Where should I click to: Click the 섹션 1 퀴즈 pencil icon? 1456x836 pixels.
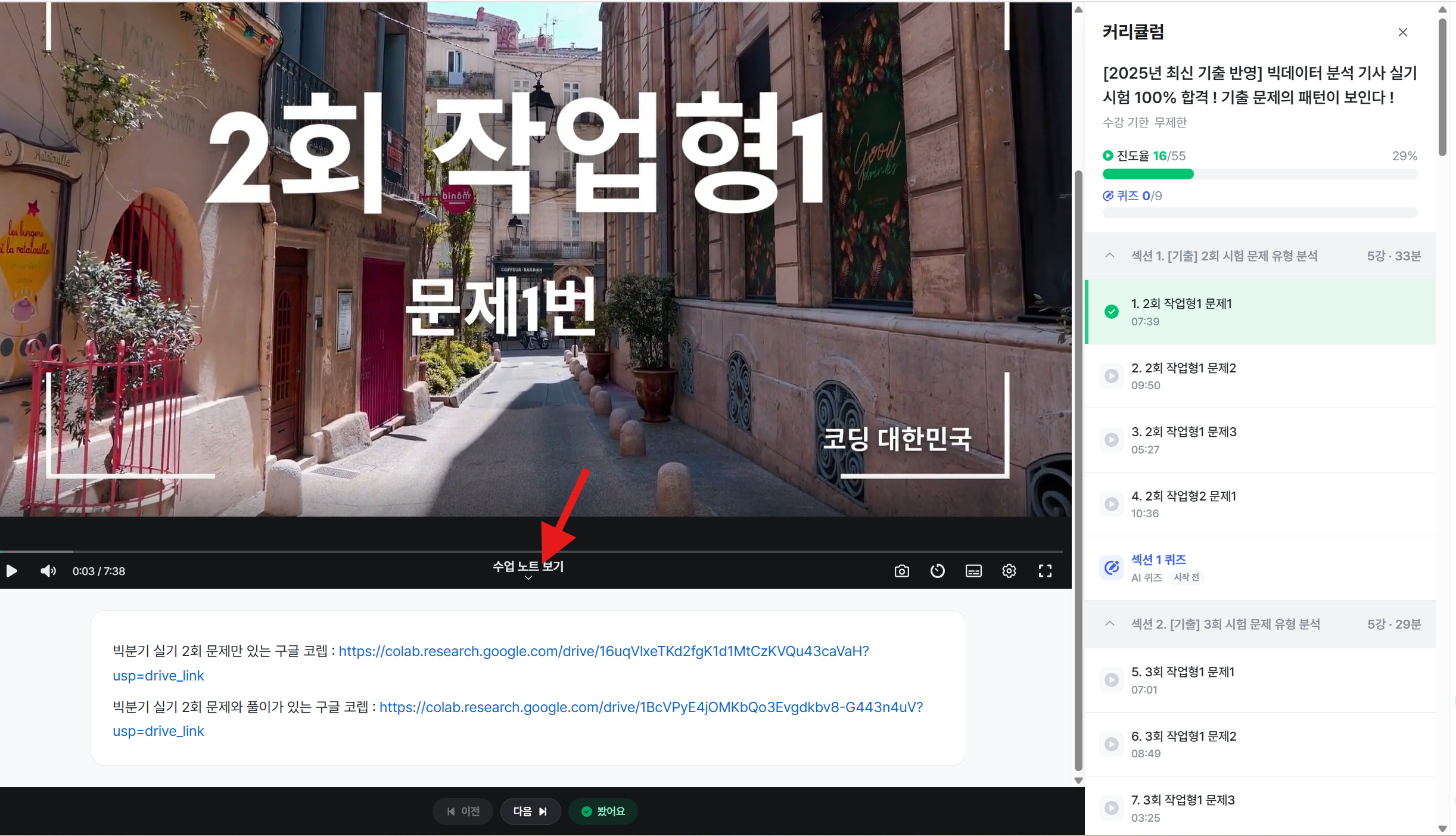tap(1112, 567)
